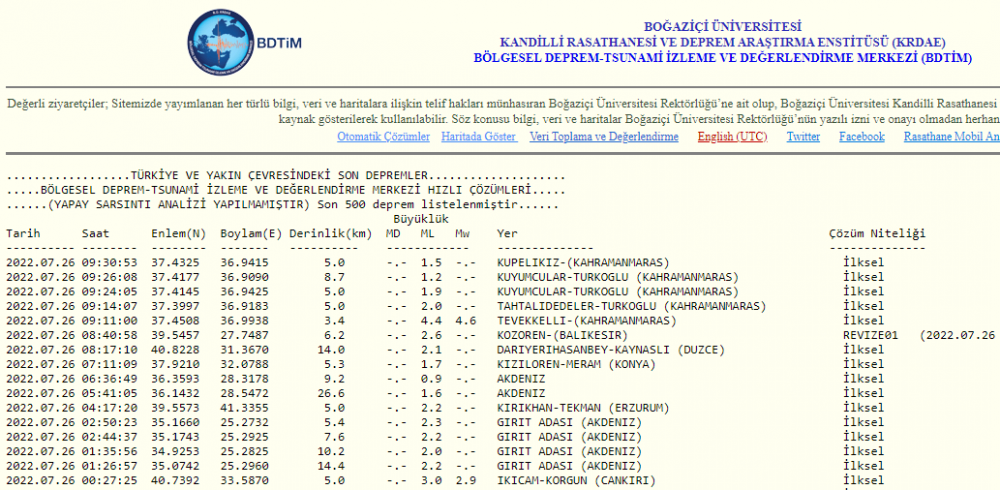Open the Rasathane Mobil link
The height and width of the screenshot is (490, 1000).
click(950, 137)
